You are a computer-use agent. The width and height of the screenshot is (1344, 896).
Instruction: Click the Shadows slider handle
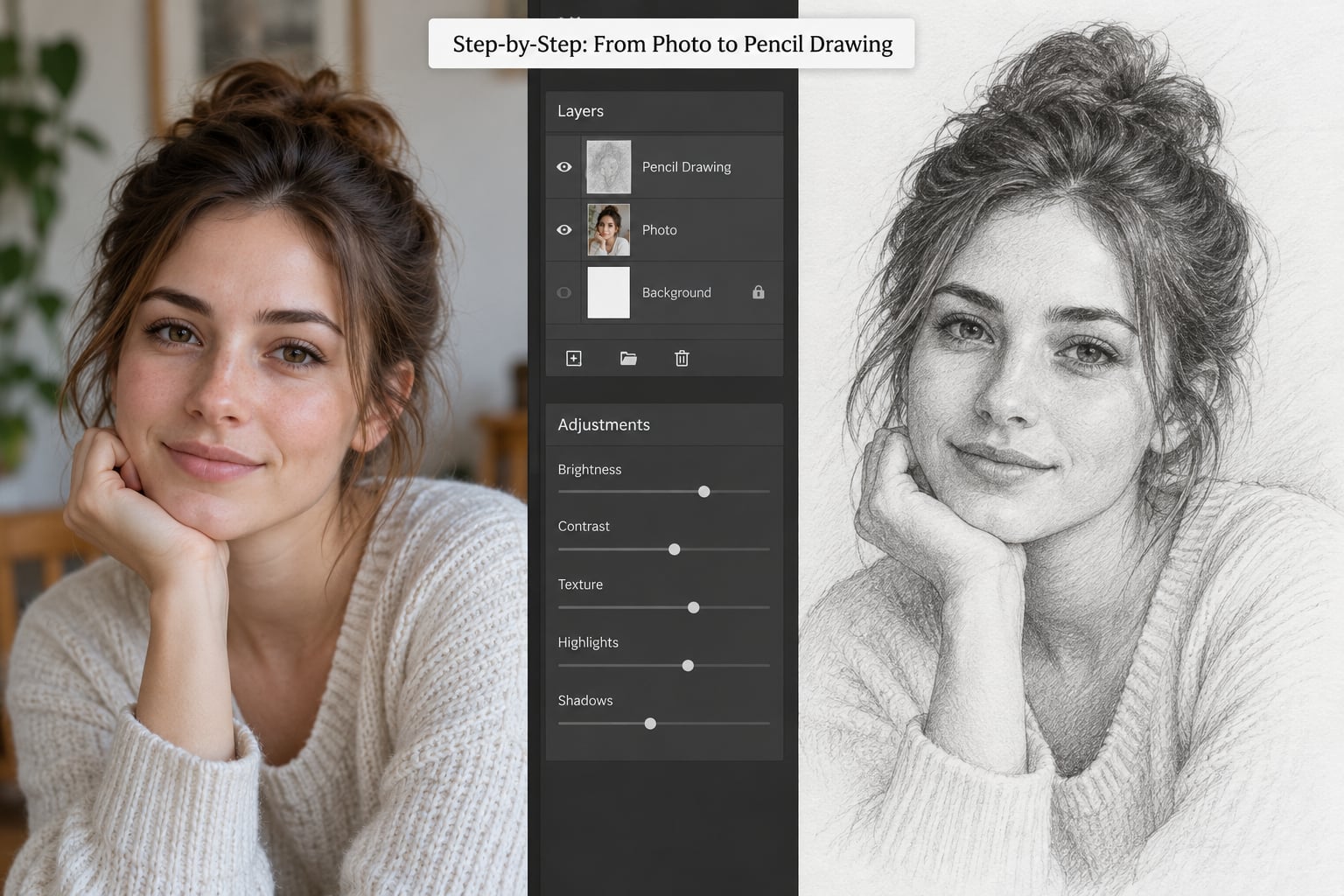click(650, 724)
